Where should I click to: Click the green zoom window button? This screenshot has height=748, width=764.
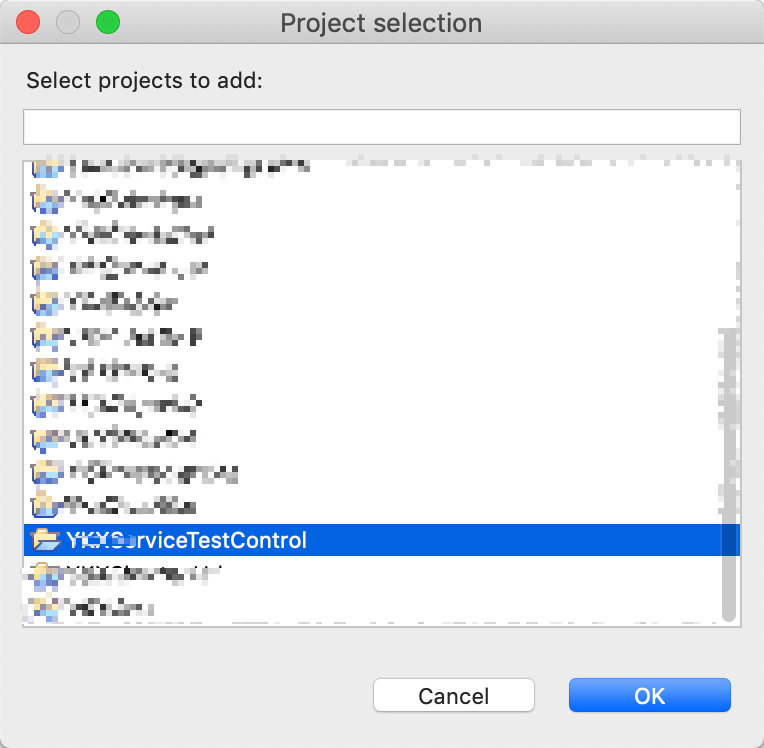(x=106, y=22)
